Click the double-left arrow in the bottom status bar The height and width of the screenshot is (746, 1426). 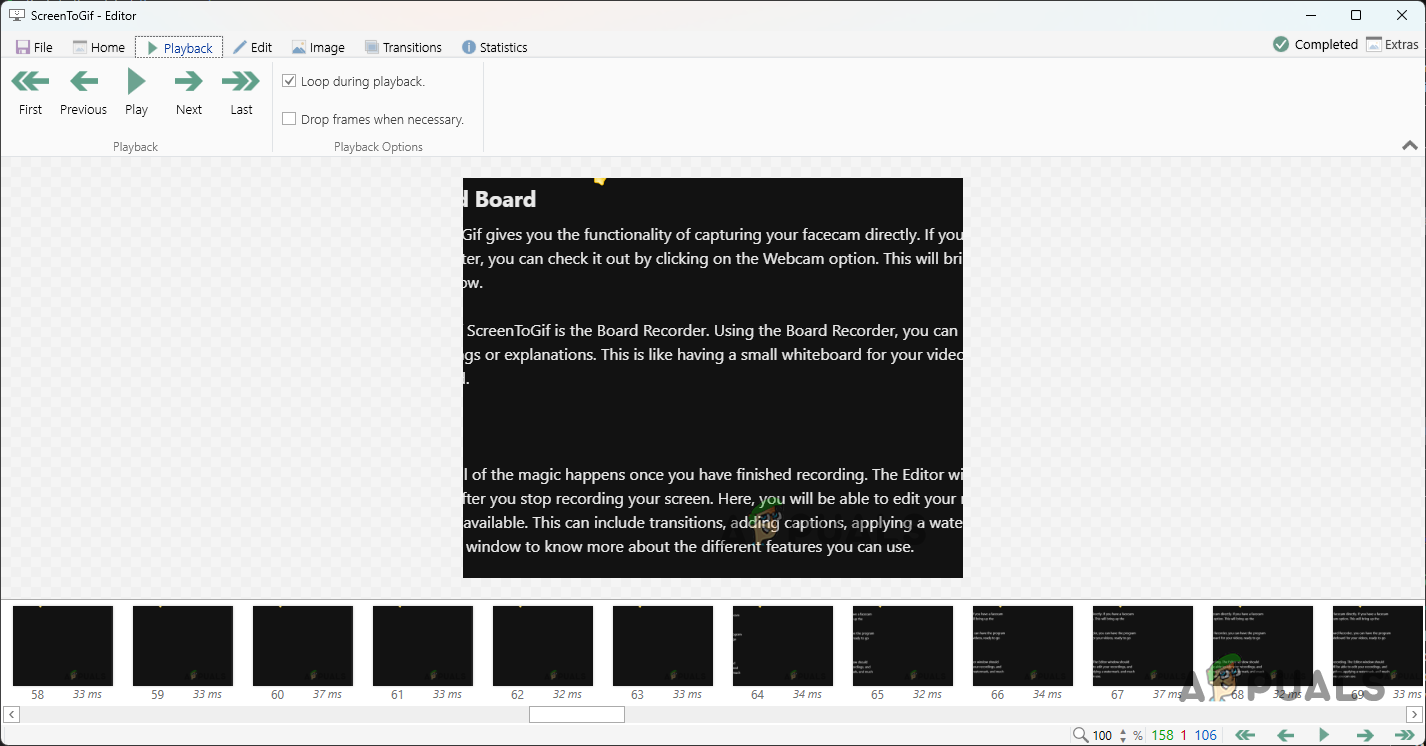(1244, 735)
